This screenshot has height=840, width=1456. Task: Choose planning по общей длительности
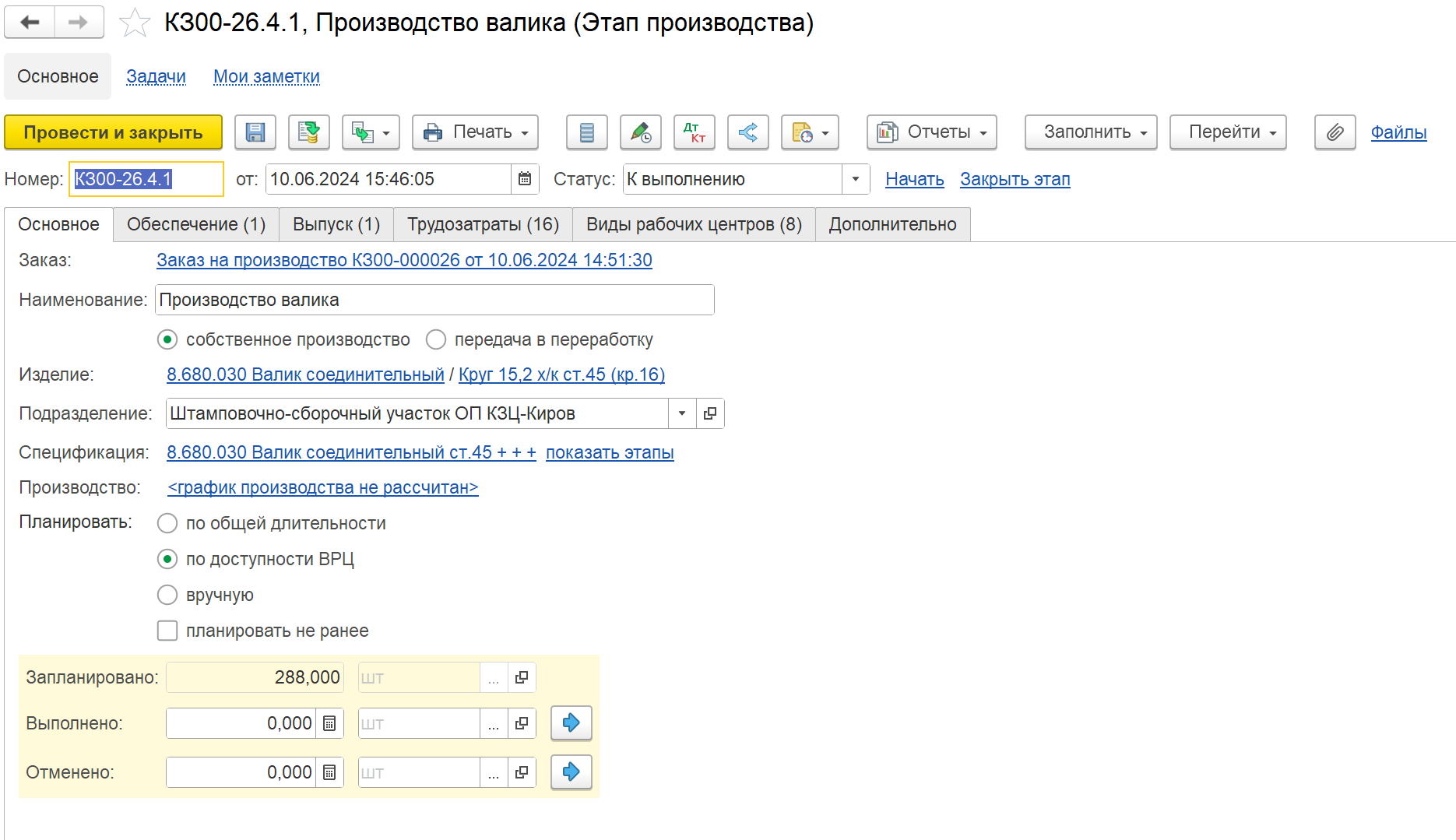pos(167,523)
